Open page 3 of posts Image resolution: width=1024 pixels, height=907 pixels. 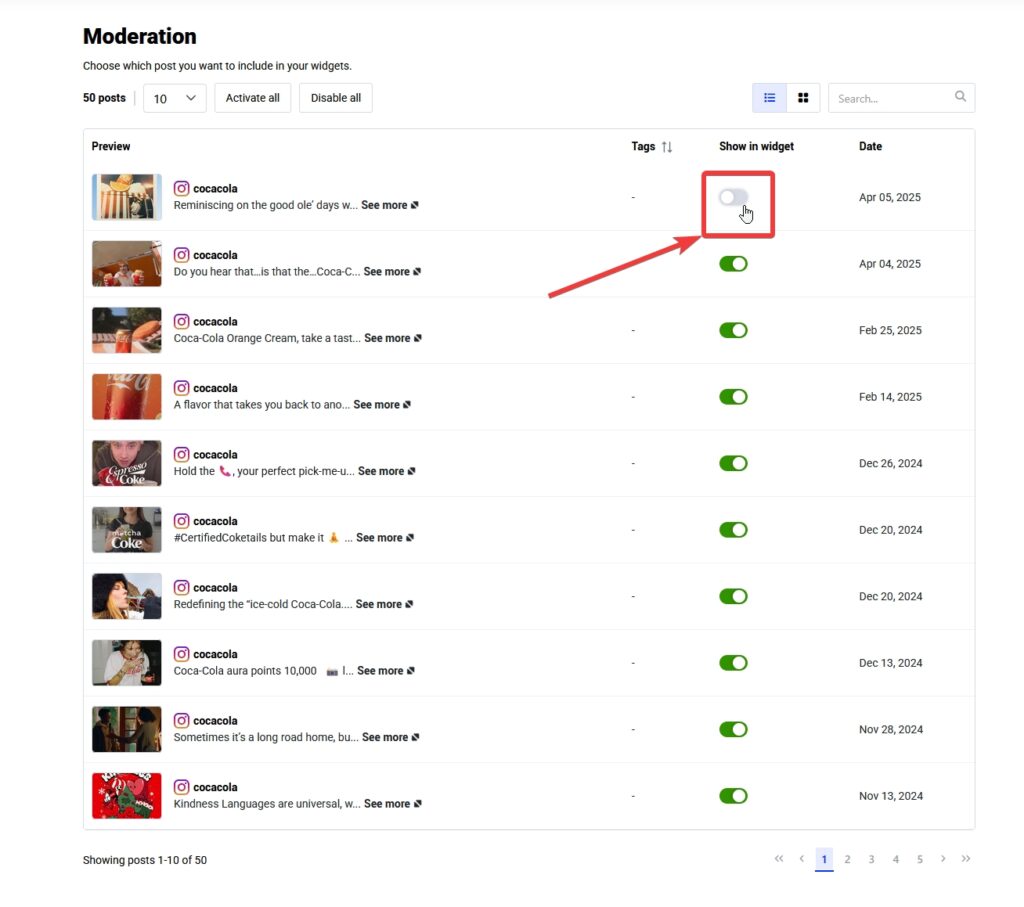(x=871, y=859)
